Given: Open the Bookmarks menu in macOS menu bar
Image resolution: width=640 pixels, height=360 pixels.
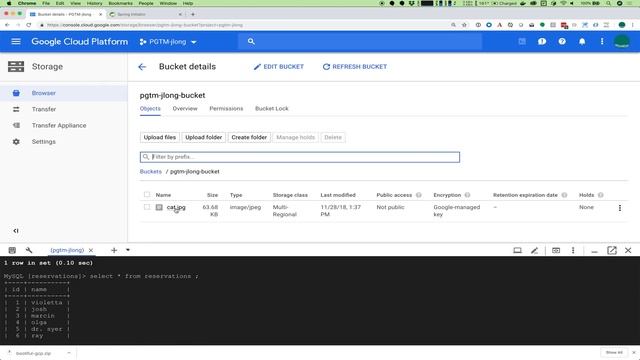Looking at the screenshot, I should tap(120, 3).
